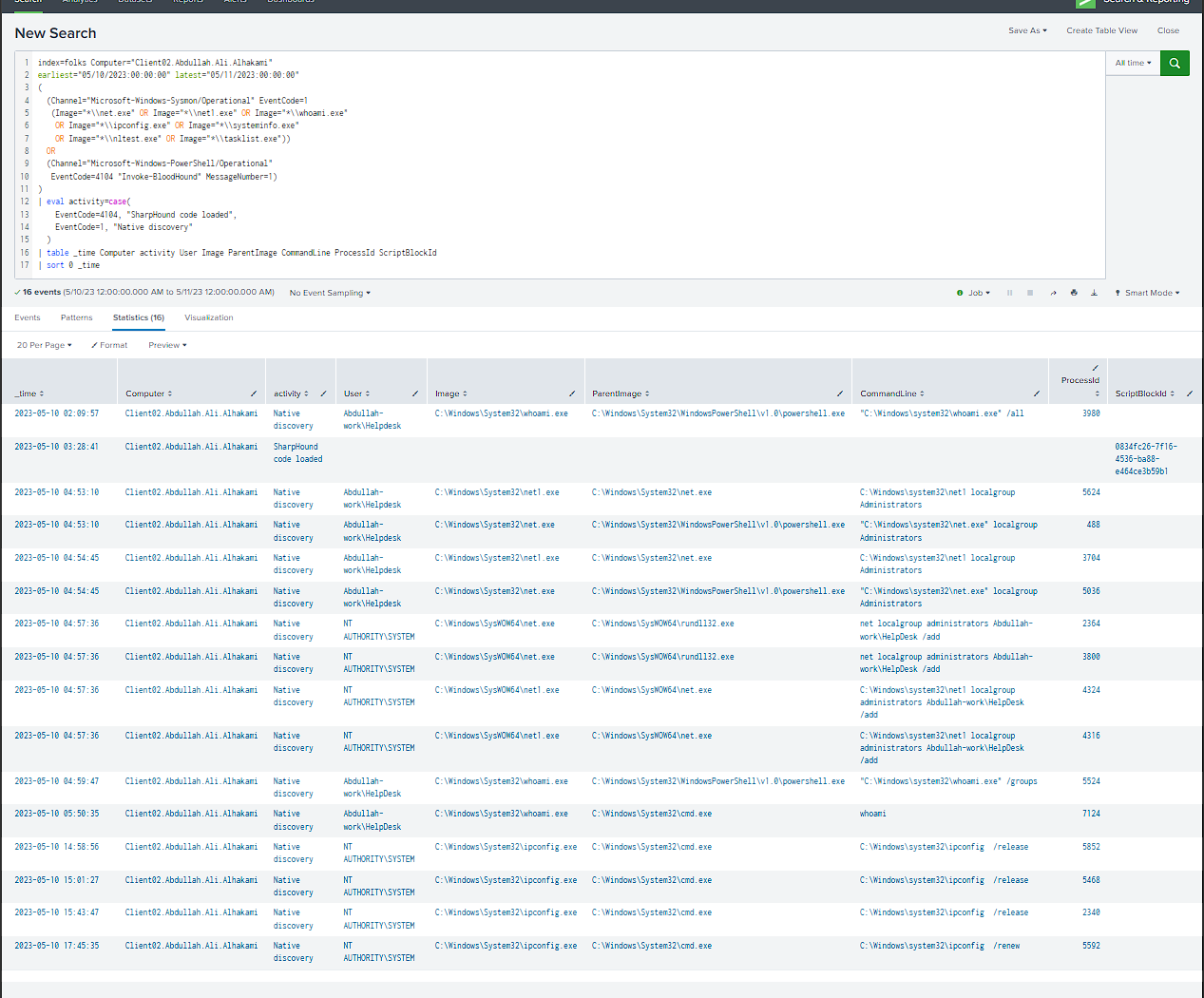Open the All time range picker
Viewport: 1204px width, 998px height.
coord(1133,63)
